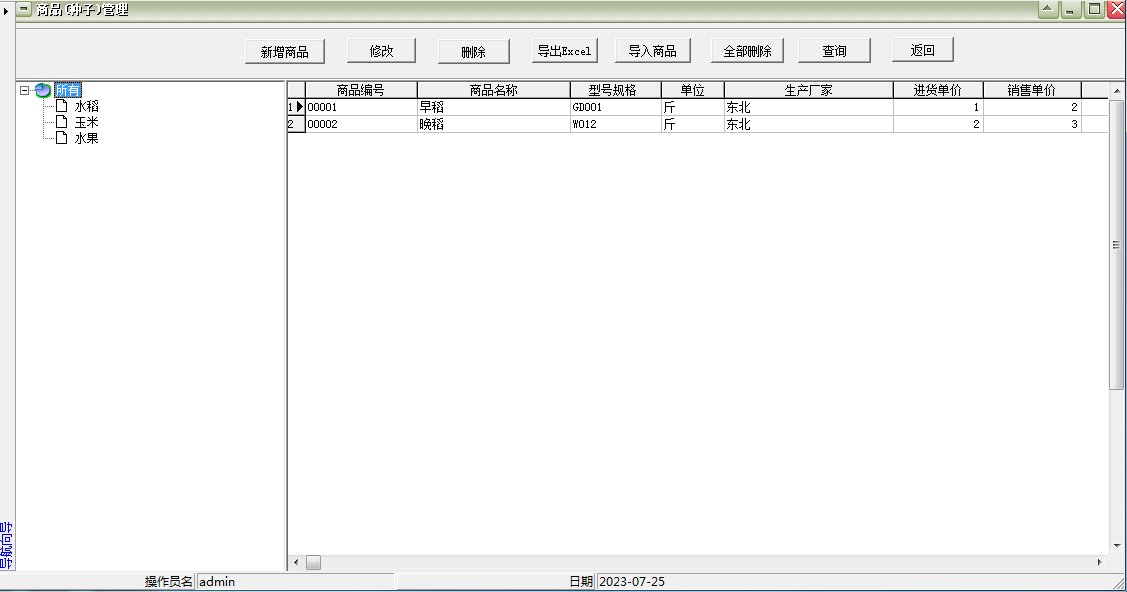Click the 修改 button

381,51
